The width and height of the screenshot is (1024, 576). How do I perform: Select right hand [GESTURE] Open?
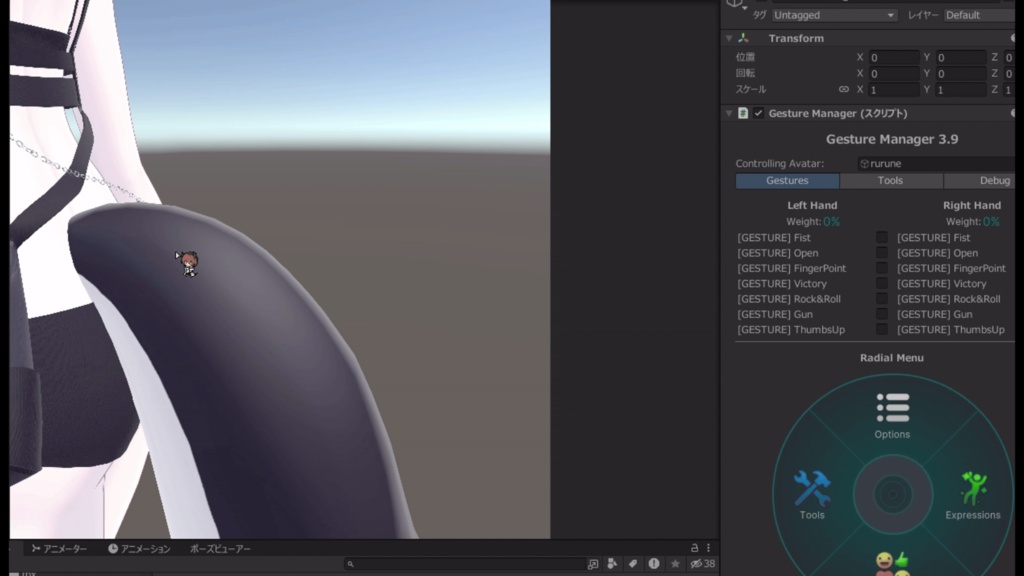click(938, 253)
